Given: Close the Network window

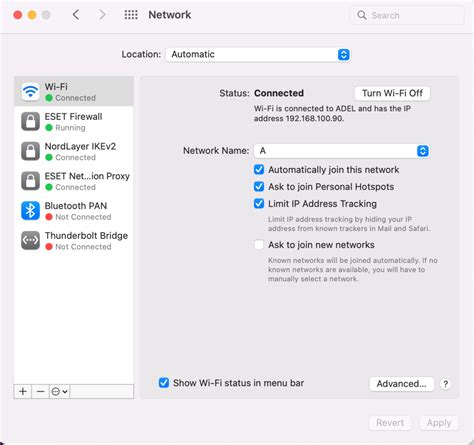Looking at the screenshot, I should (x=18, y=15).
